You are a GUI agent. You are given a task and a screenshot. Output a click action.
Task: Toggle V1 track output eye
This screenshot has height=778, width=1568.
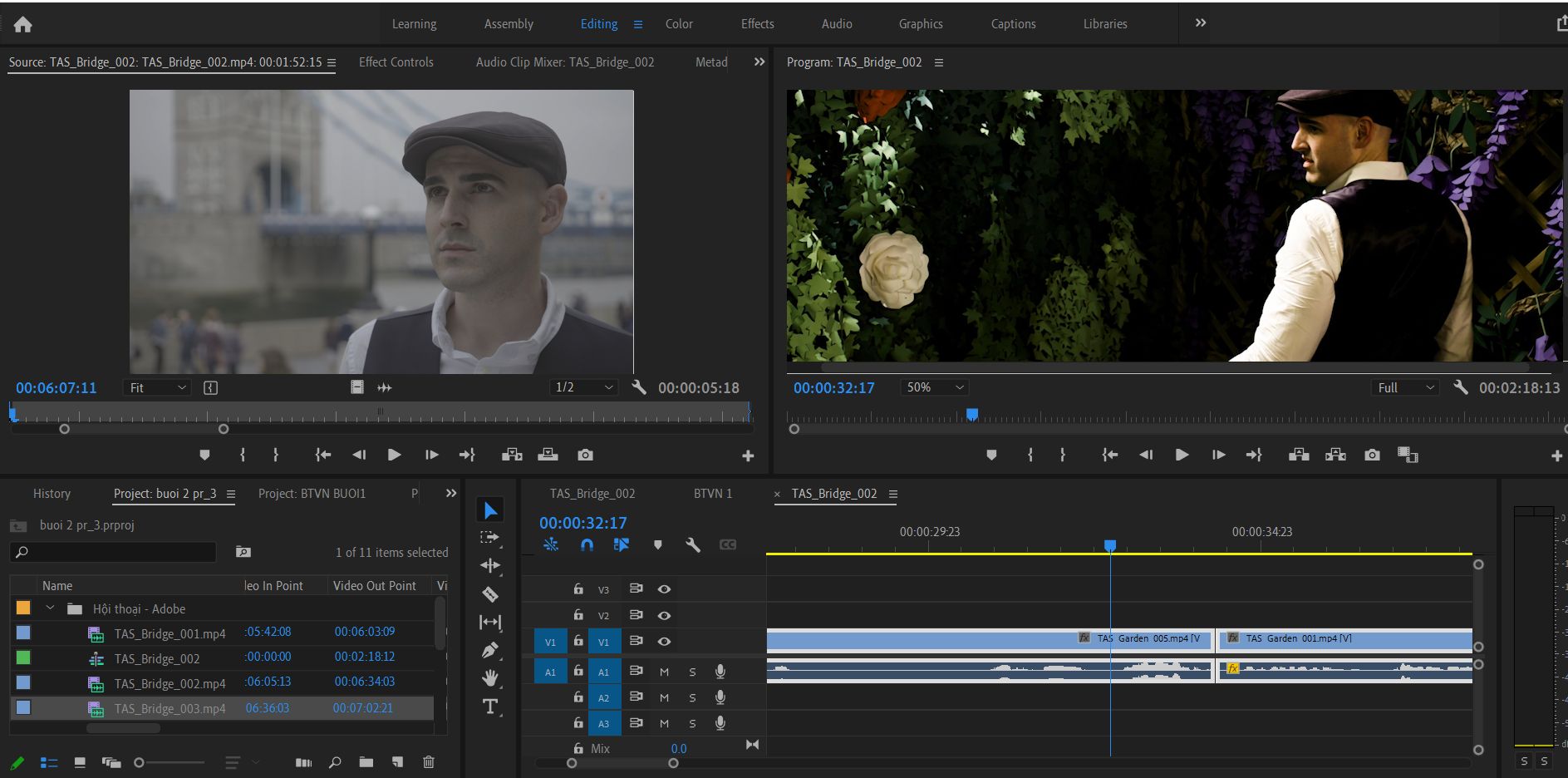tap(664, 642)
